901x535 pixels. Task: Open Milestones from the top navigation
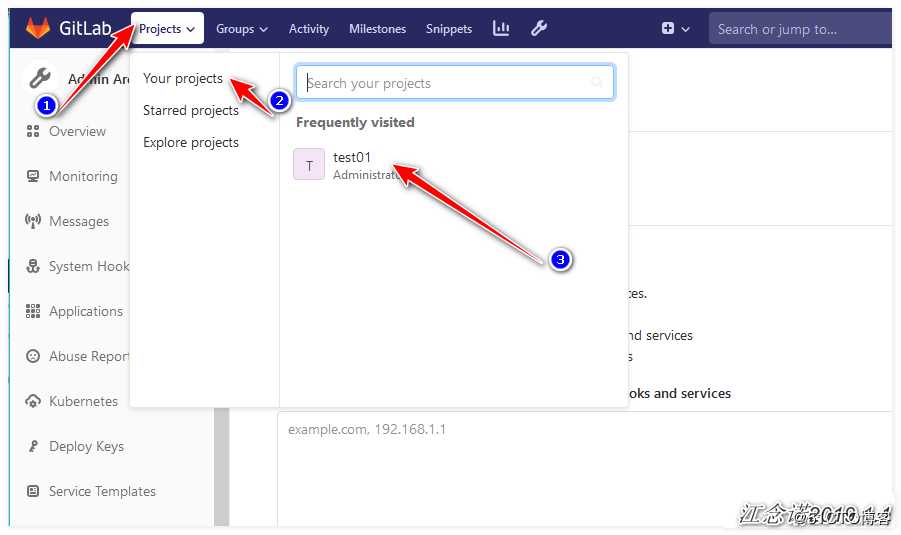(x=378, y=29)
